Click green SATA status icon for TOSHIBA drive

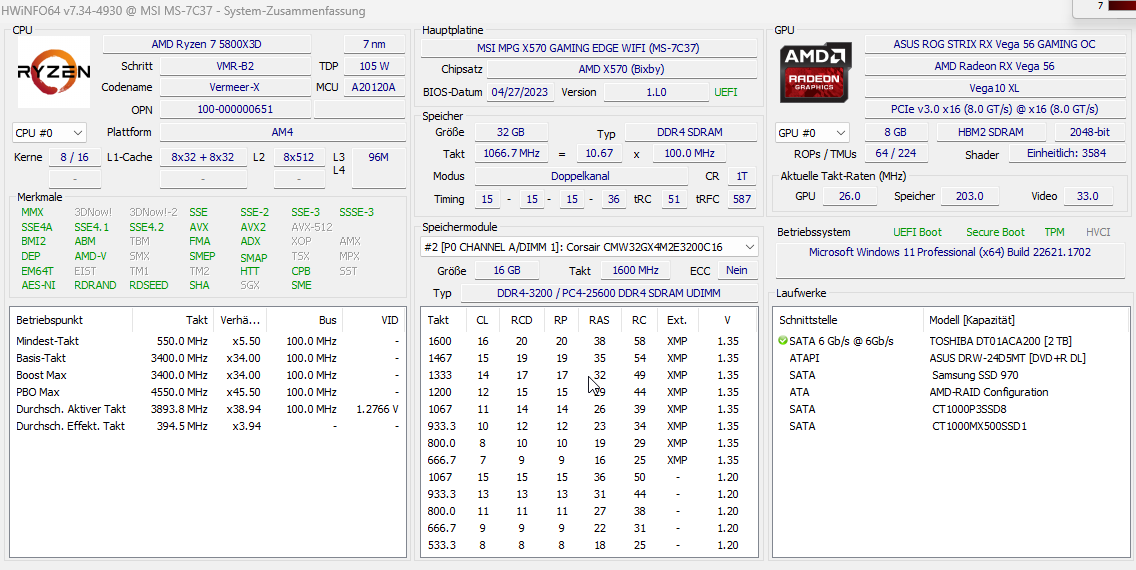click(x=782, y=340)
